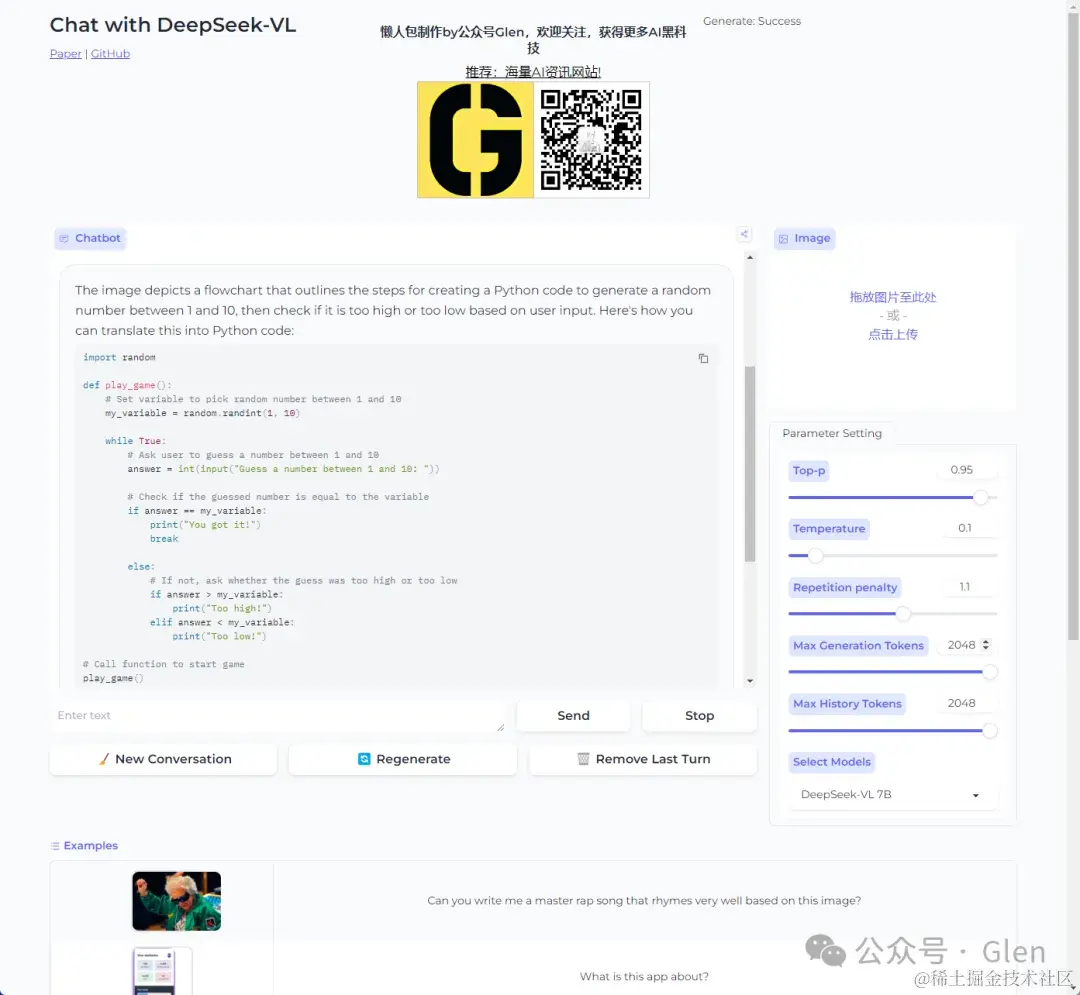This screenshot has width=1080, height=995.
Task: Click the Stop button
Action: [699, 715]
